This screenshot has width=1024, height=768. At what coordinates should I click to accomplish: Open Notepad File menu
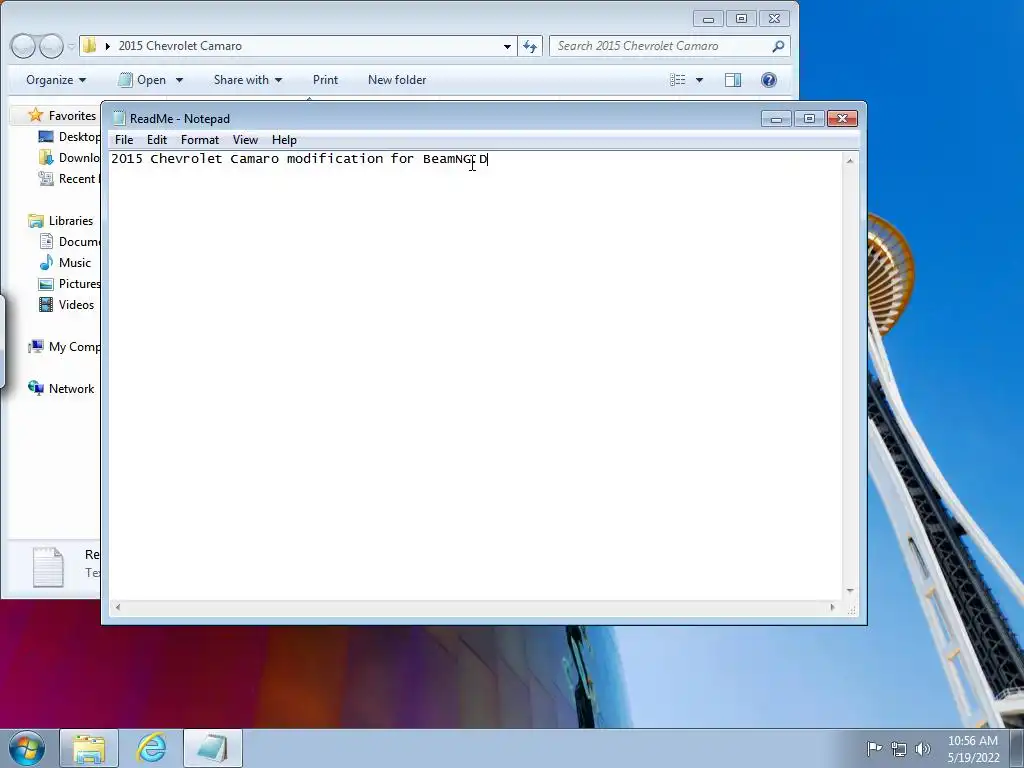point(123,140)
